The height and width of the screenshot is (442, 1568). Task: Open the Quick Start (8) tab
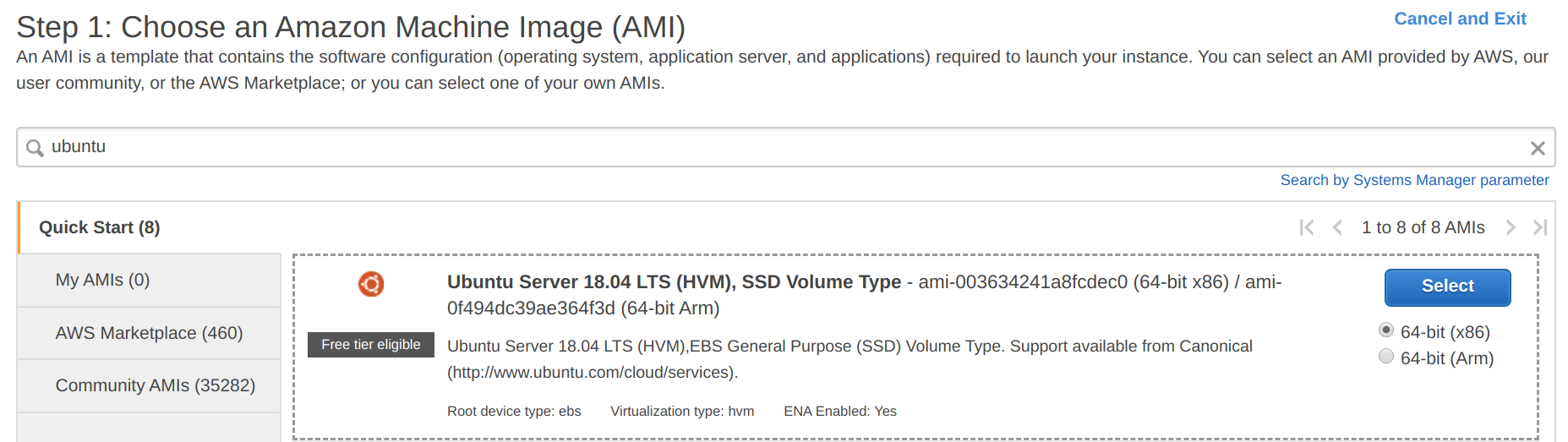100,227
